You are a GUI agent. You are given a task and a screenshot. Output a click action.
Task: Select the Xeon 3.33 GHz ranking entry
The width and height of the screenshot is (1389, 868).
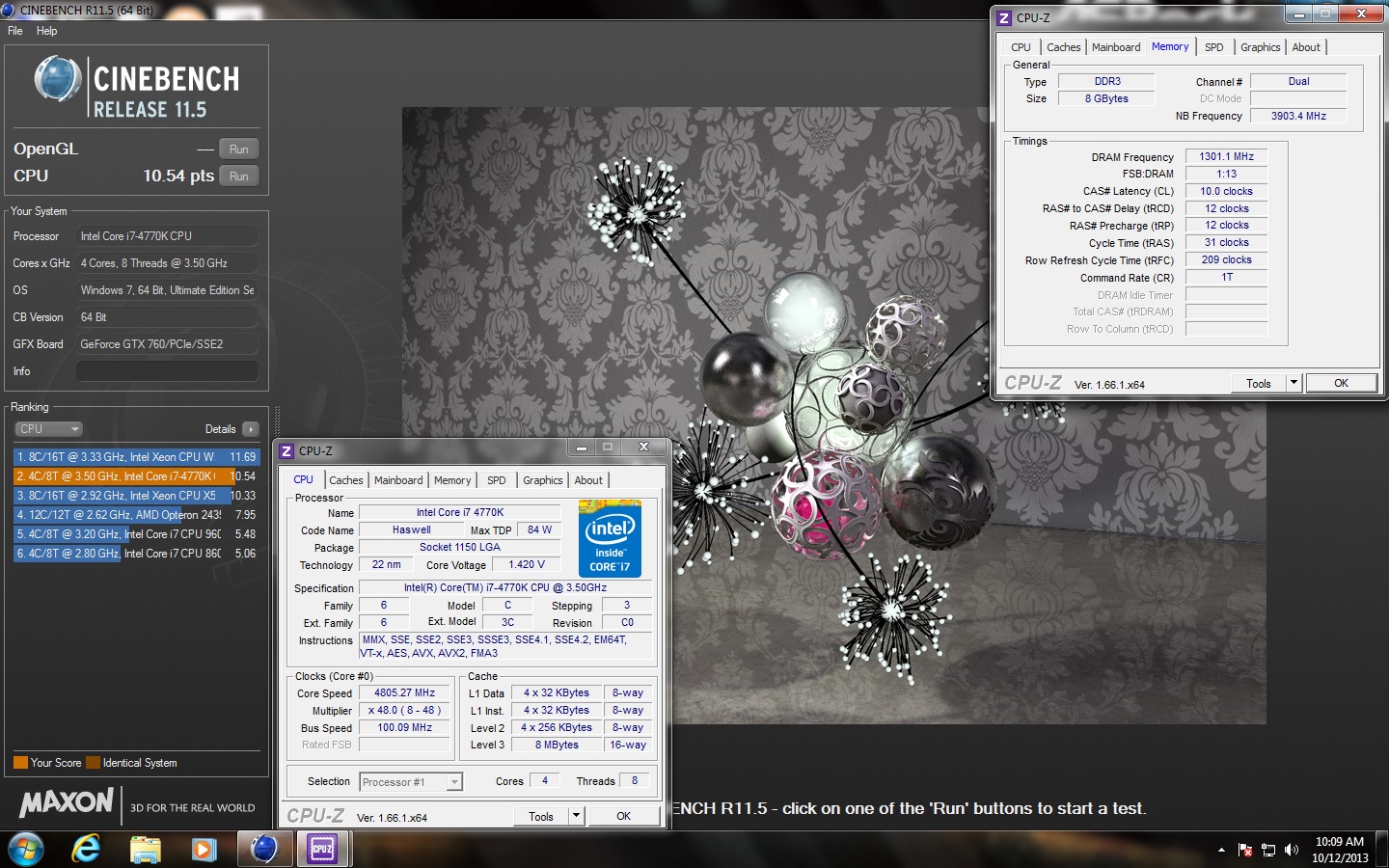(136, 457)
